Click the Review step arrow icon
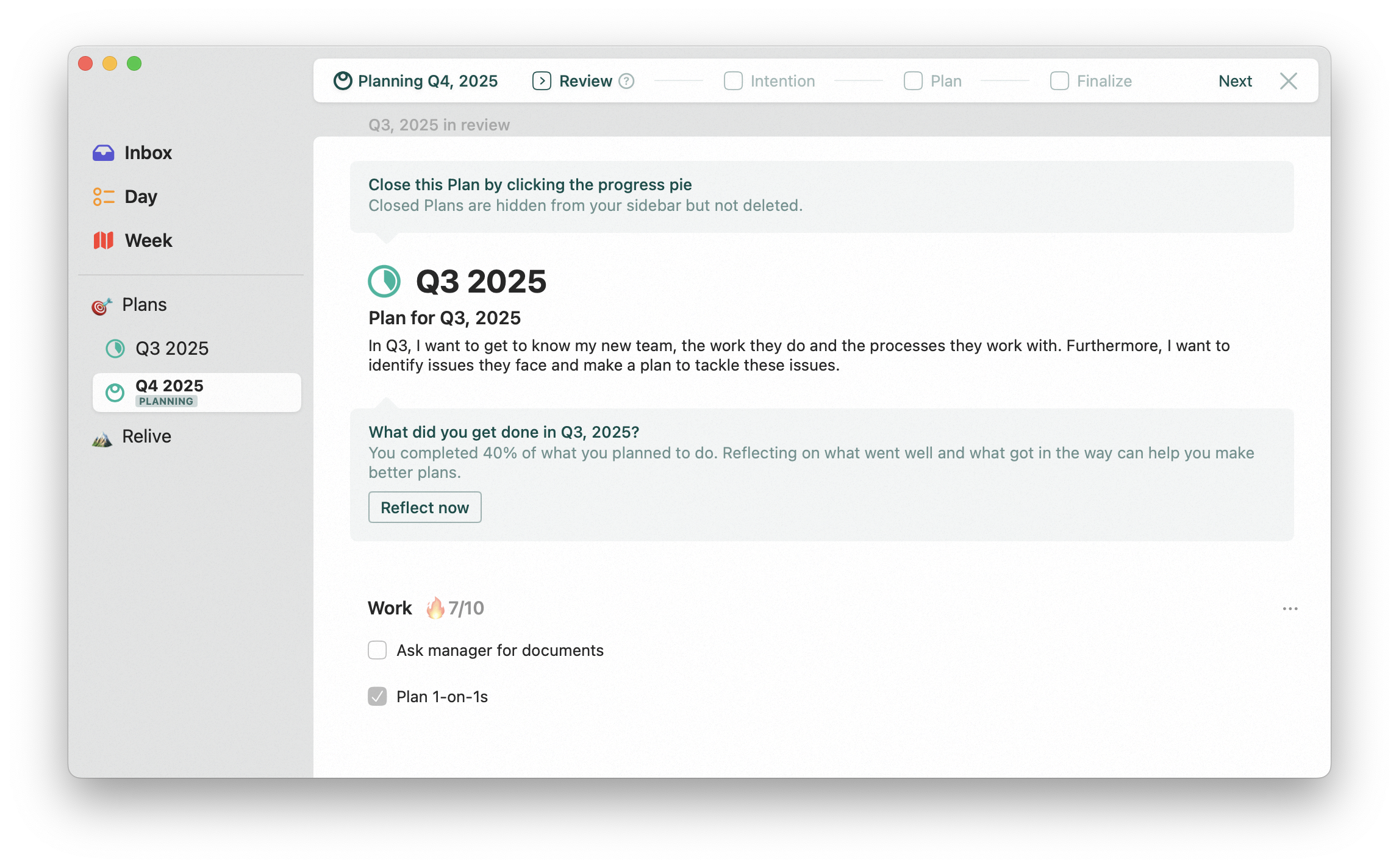This screenshot has height=868, width=1399. [542, 80]
